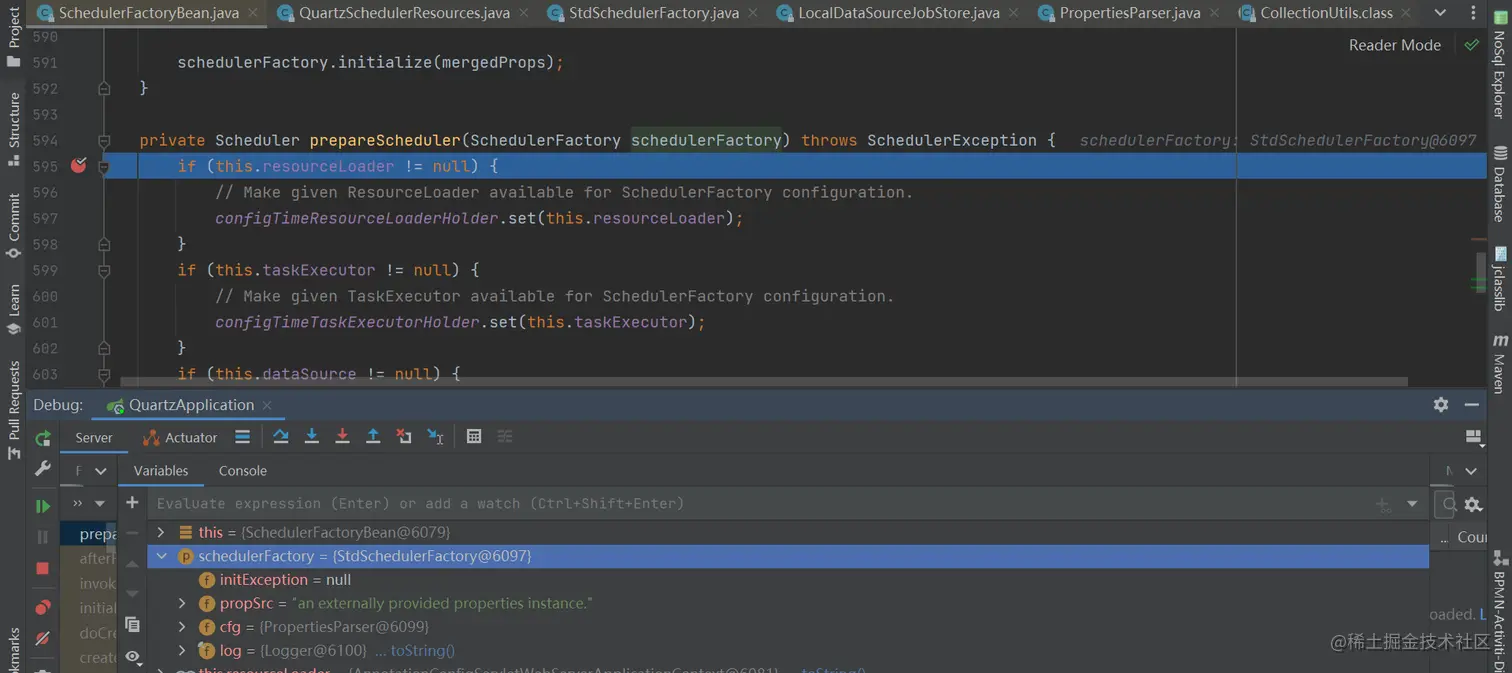Select the Server debug tab
The height and width of the screenshot is (673, 1512).
94,438
